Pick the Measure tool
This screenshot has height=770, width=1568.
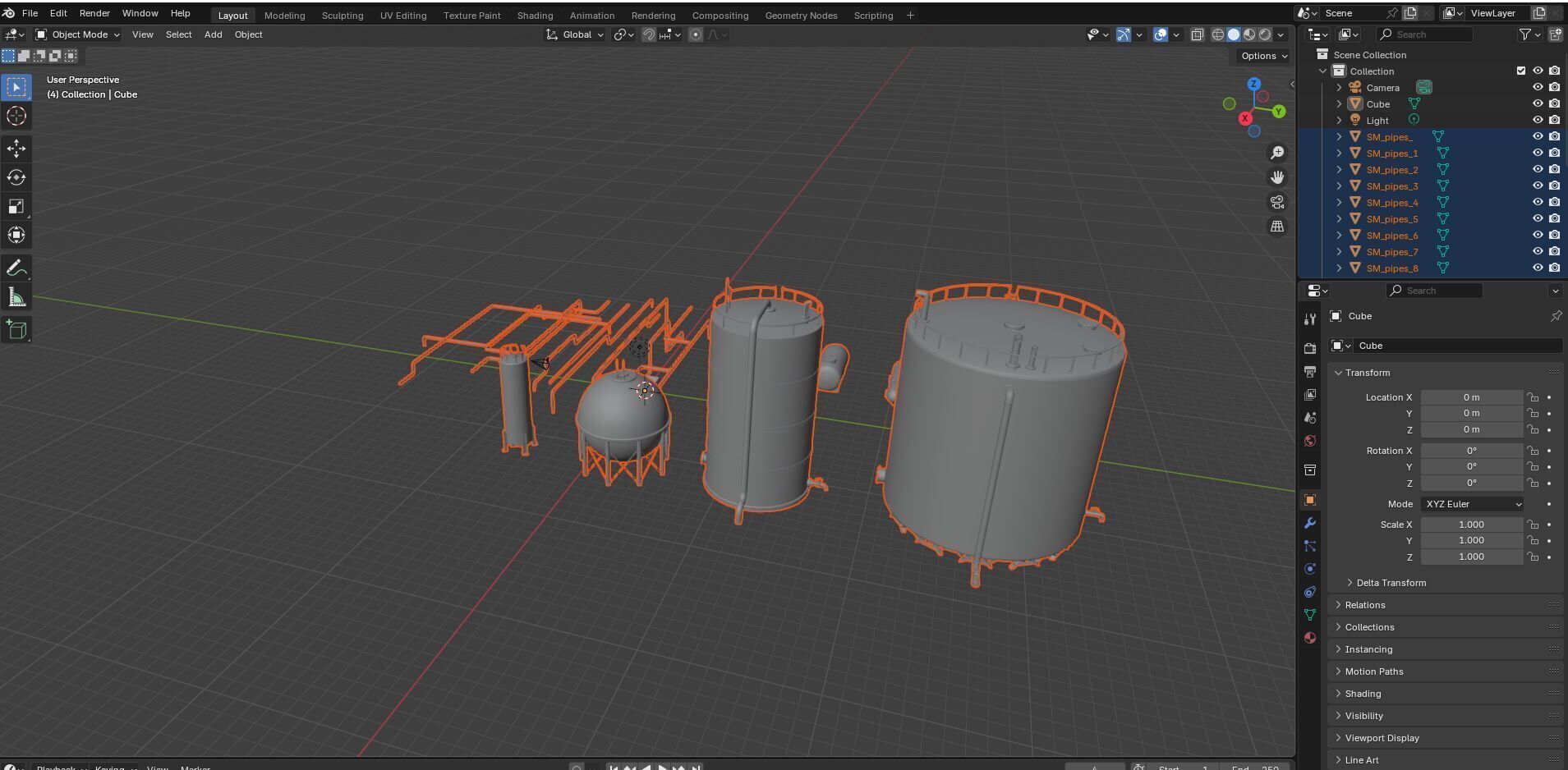(16, 297)
